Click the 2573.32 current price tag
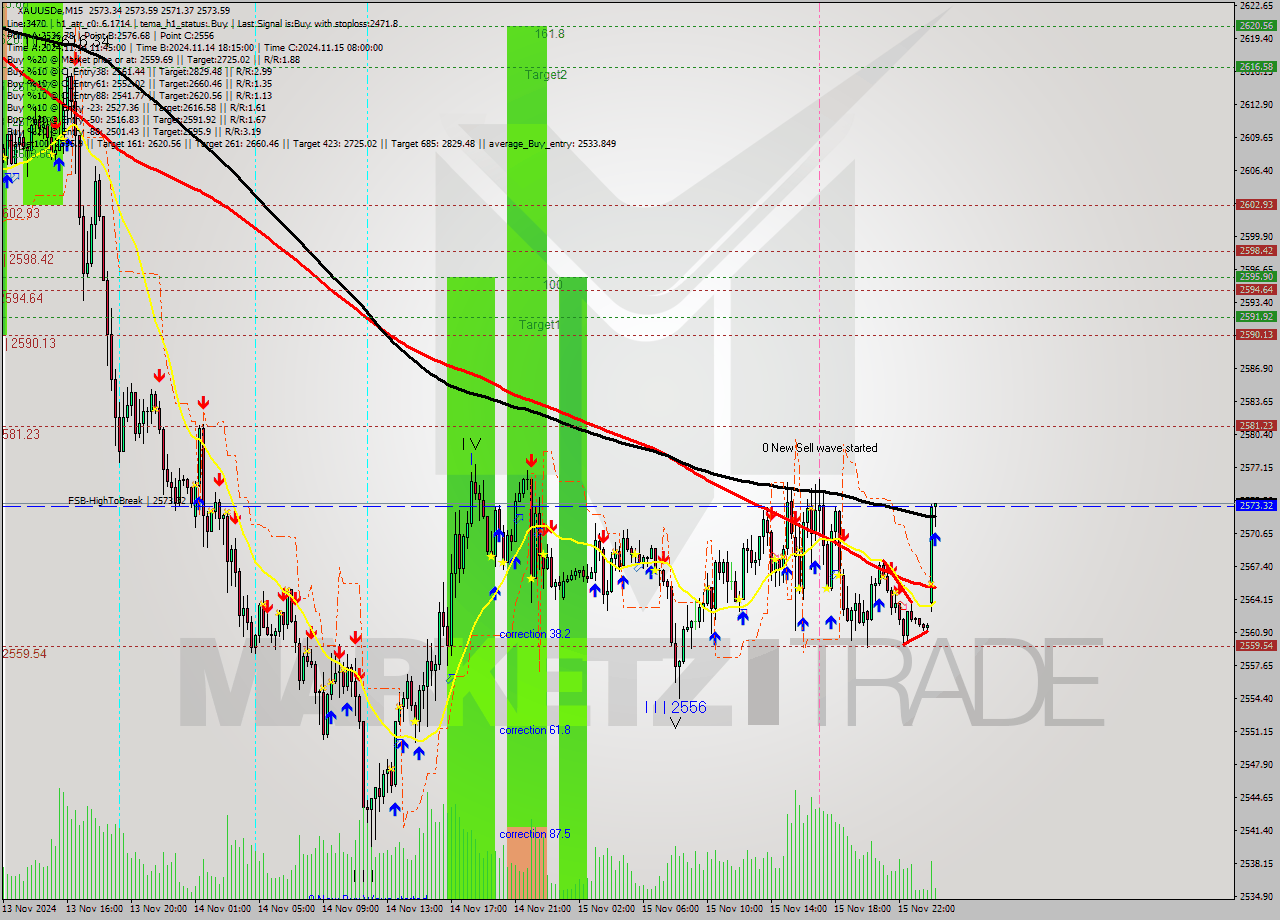Image resolution: width=1280 pixels, height=920 pixels. 1256,505
